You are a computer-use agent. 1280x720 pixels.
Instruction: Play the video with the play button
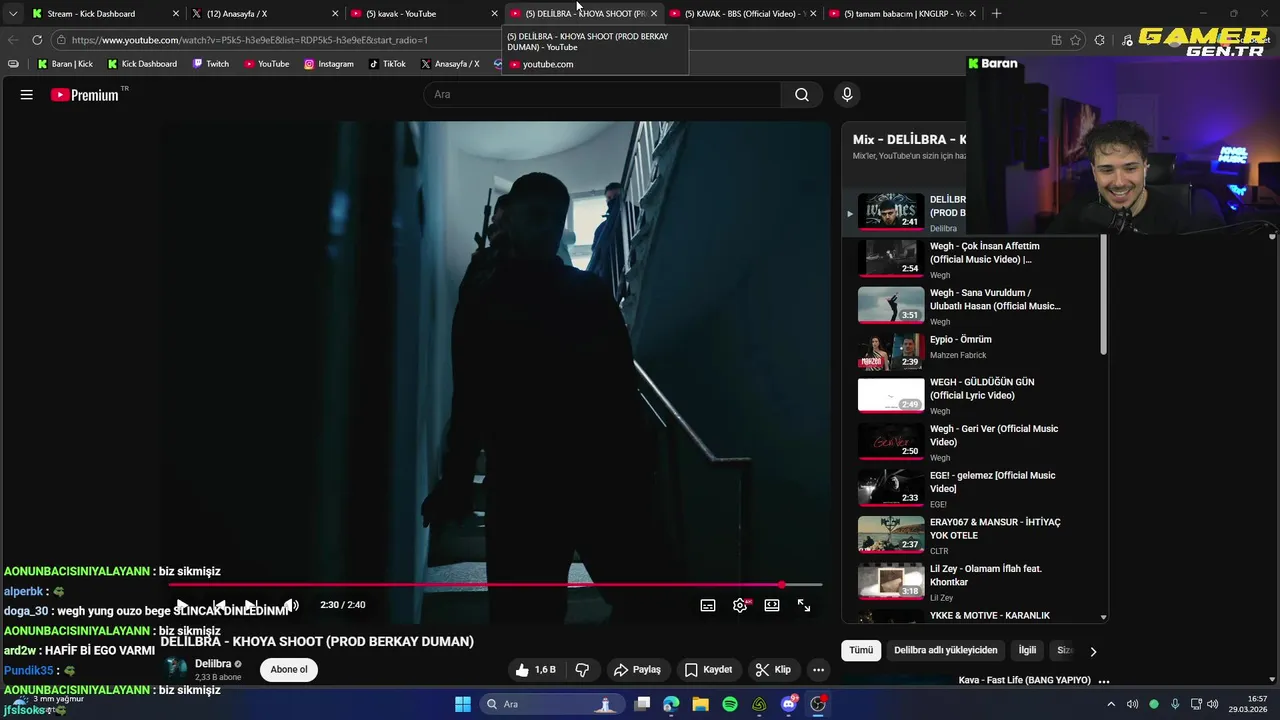pos(182,606)
